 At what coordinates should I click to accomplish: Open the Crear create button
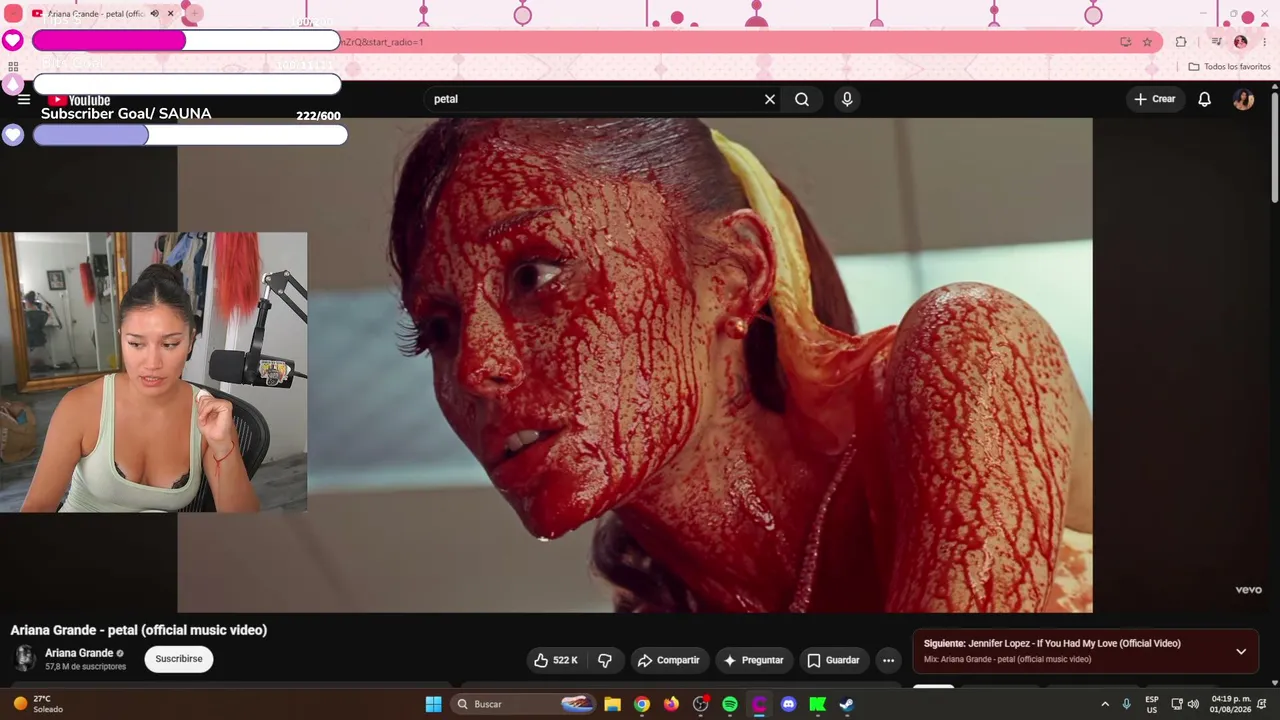coord(1155,99)
